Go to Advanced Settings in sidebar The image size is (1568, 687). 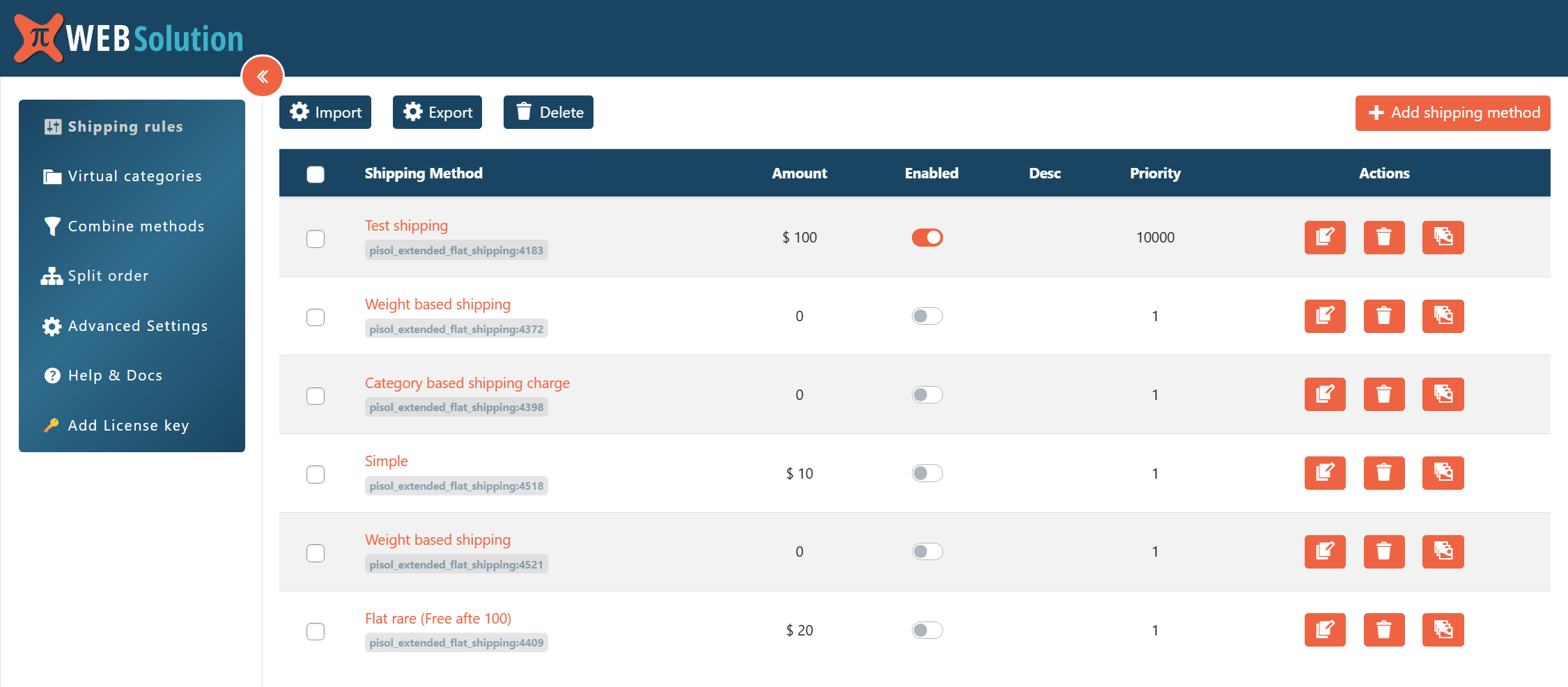137,326
